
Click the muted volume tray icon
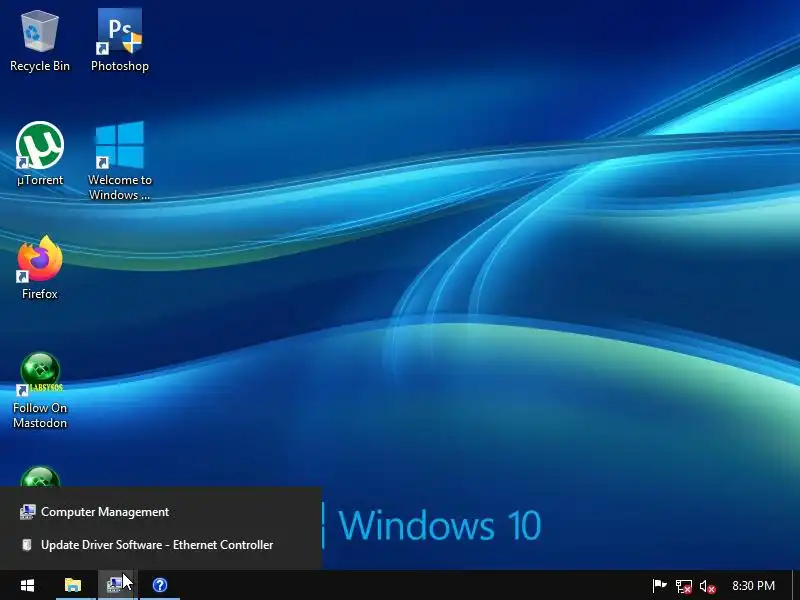[x=708, y=586]
